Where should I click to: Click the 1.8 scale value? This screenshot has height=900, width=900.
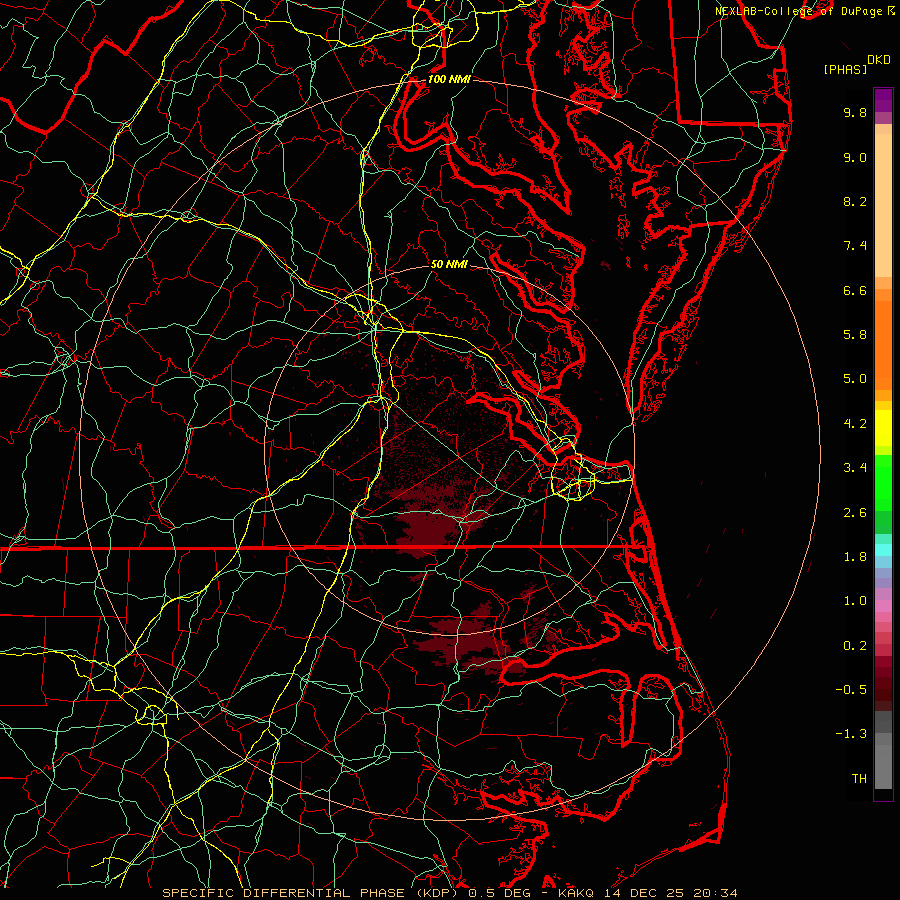click(x=855, y=557)
